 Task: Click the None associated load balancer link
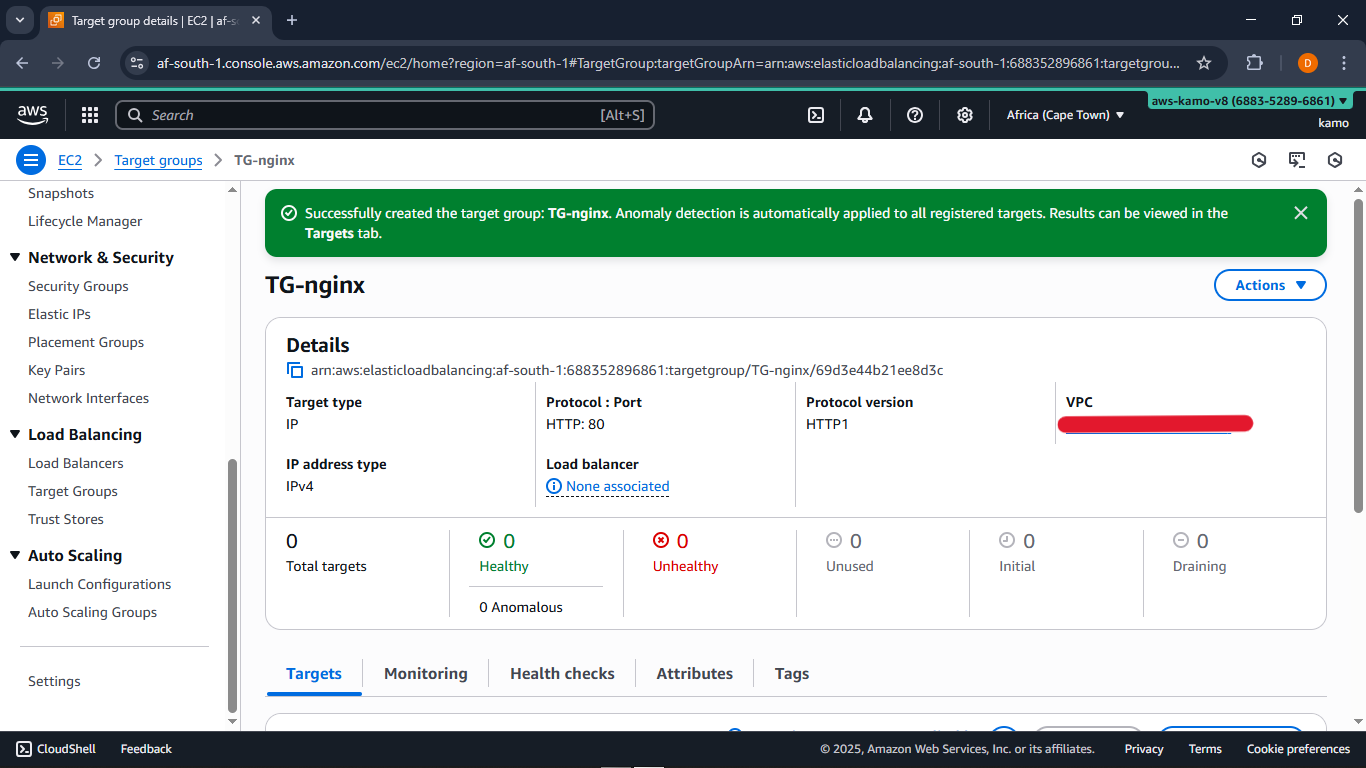tap(616, 487)
